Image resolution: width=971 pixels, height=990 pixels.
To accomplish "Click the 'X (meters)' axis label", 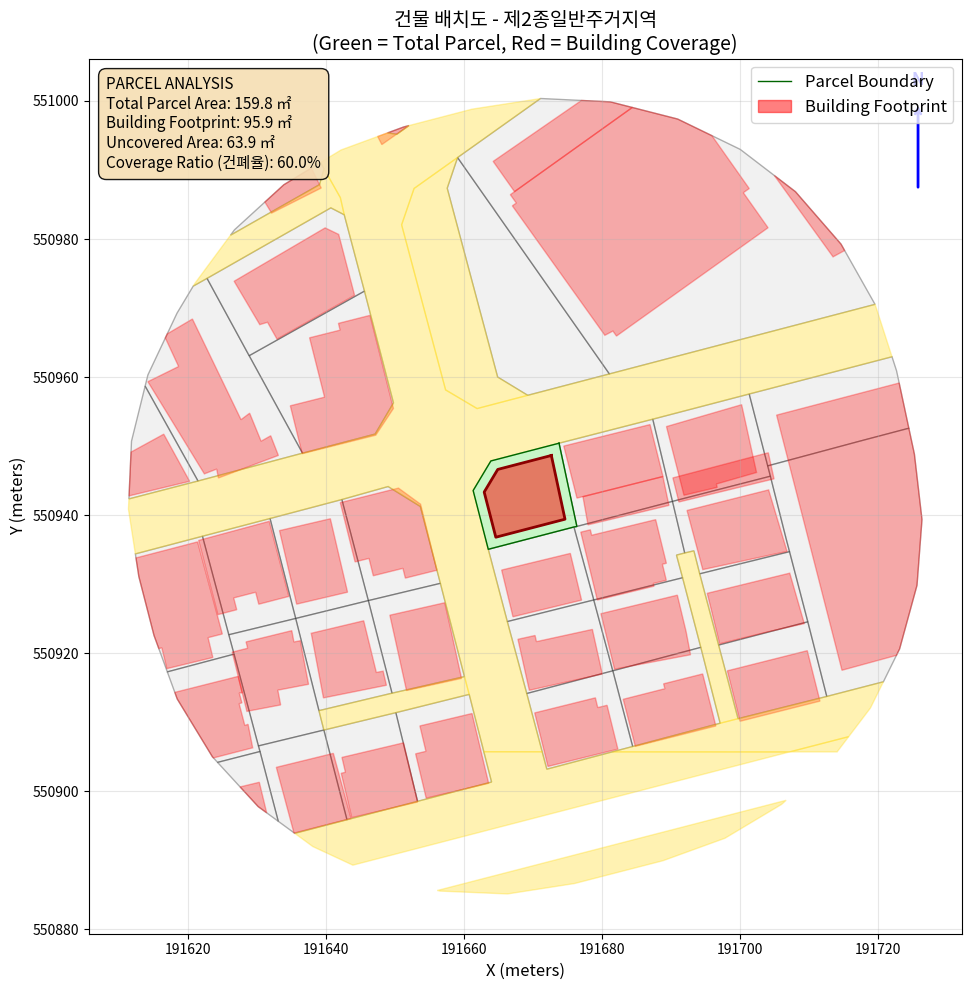I will tap(524, 970).
